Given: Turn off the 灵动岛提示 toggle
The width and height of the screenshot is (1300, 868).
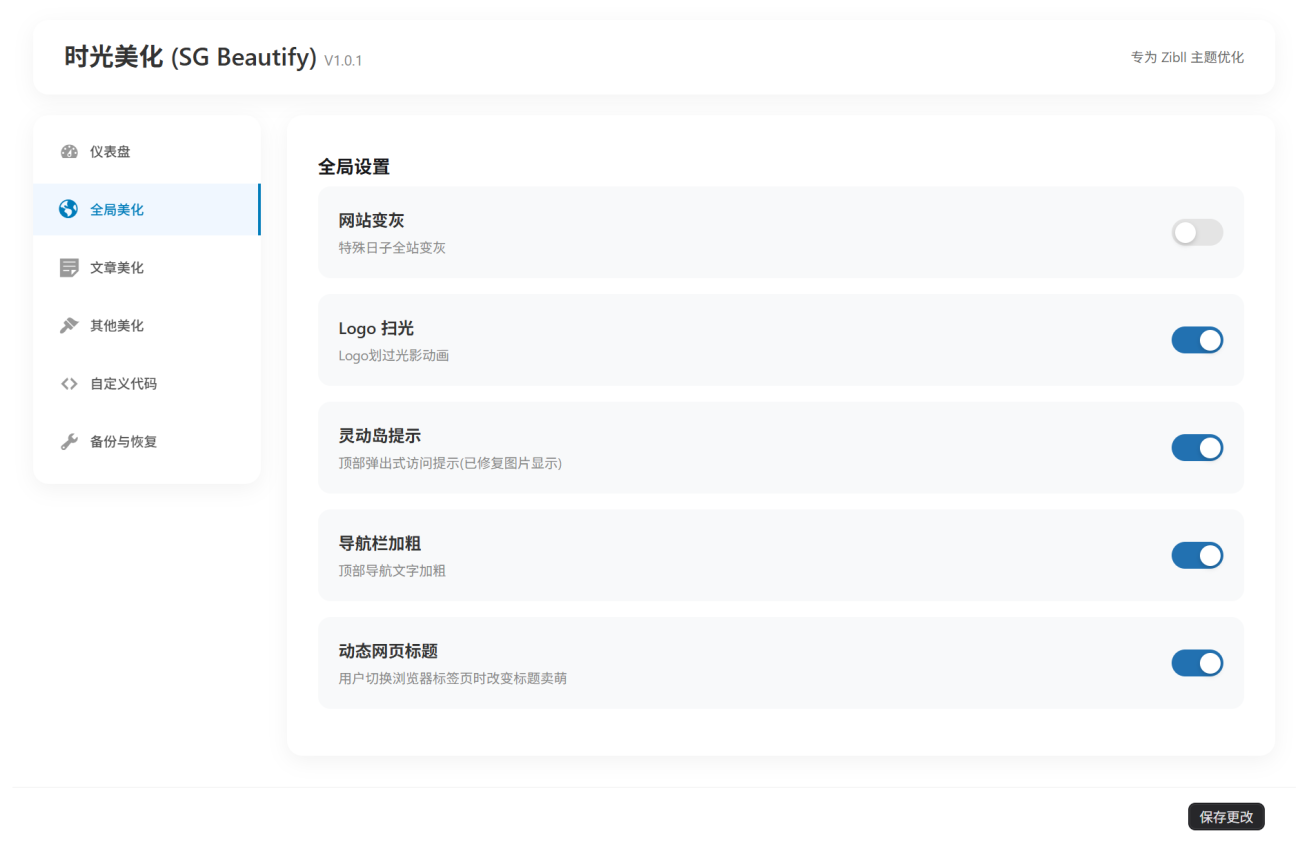Looking at the screenshot, I should click(x=1197, y=448).
